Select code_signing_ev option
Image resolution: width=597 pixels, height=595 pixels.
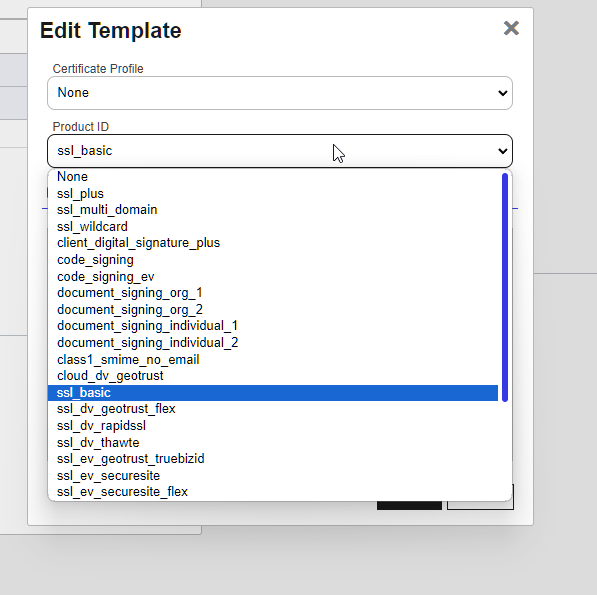pos(273,276)
